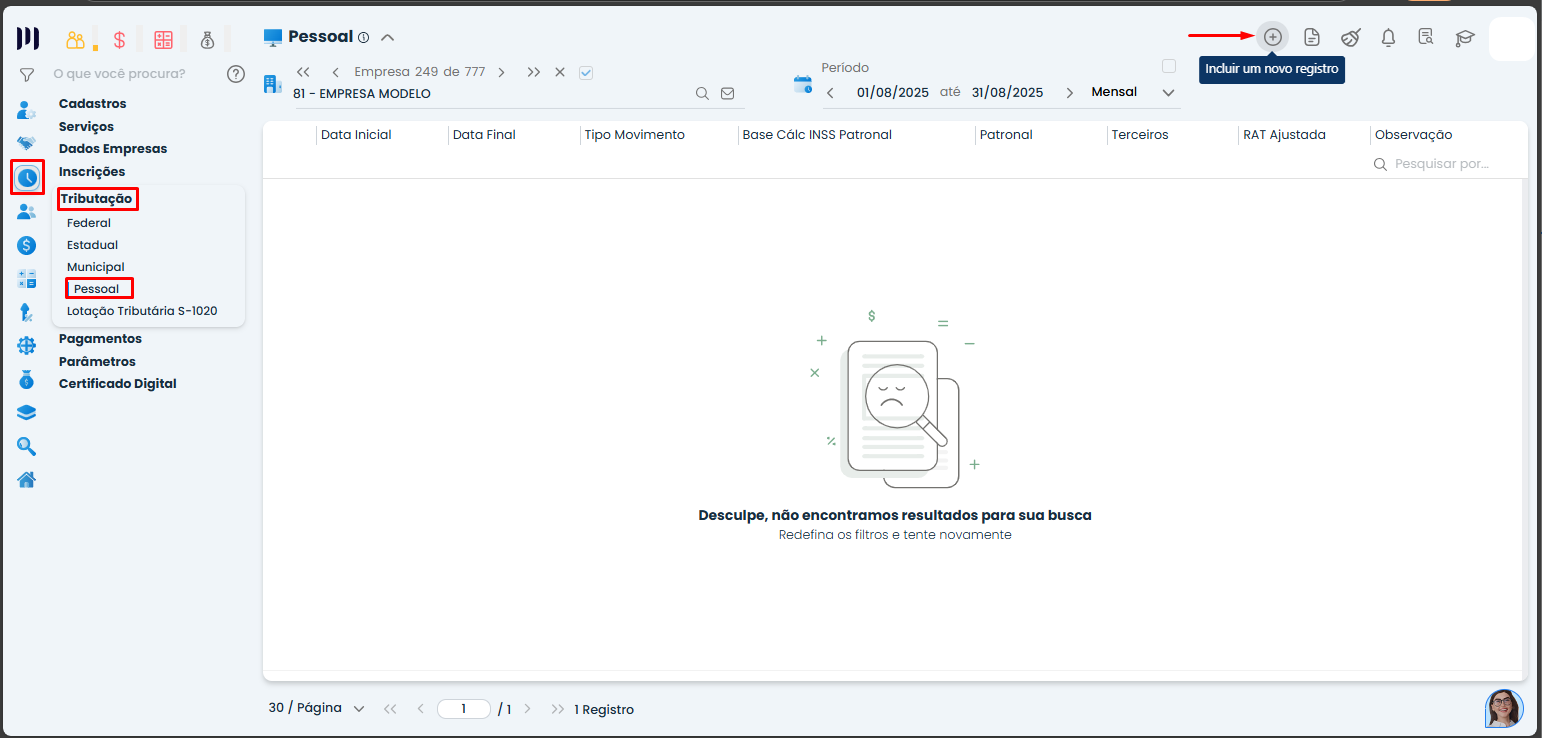Open the home icon in left sidebar
1542x738 pixels.
pyautogui.click(x=27, y=480)
